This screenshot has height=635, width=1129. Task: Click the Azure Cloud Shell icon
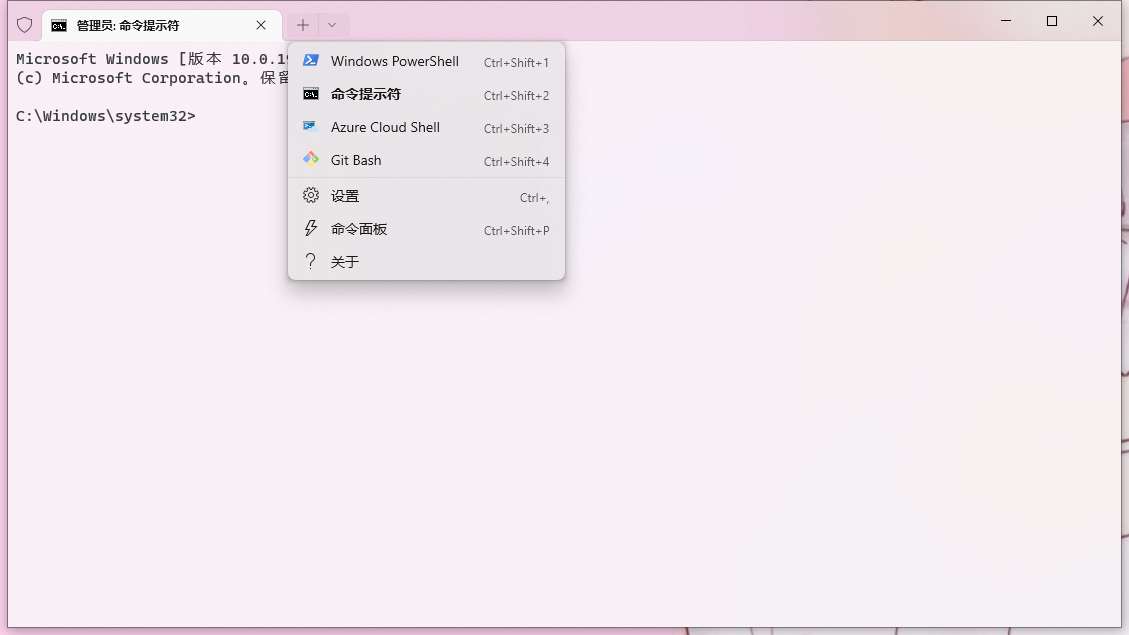(311, 127)
